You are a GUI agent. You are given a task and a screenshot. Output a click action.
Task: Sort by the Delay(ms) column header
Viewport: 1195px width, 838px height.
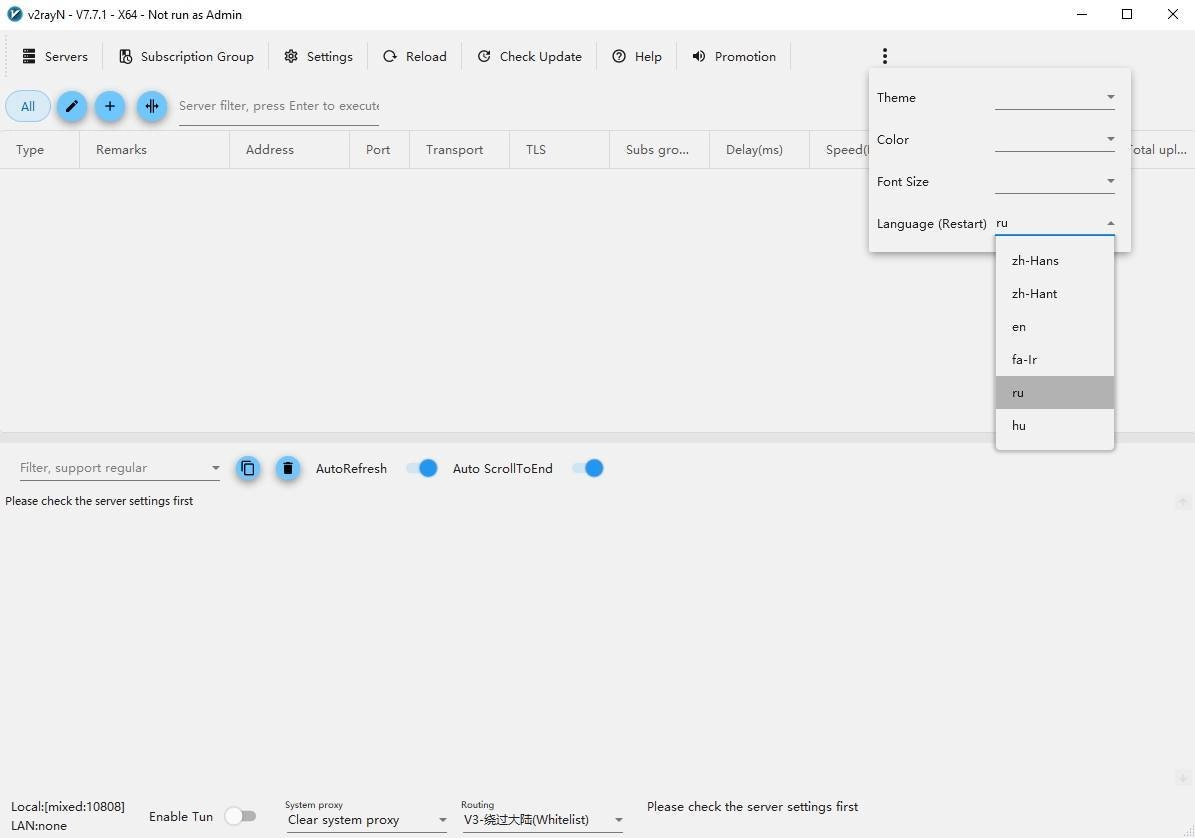tap(759, 149)
